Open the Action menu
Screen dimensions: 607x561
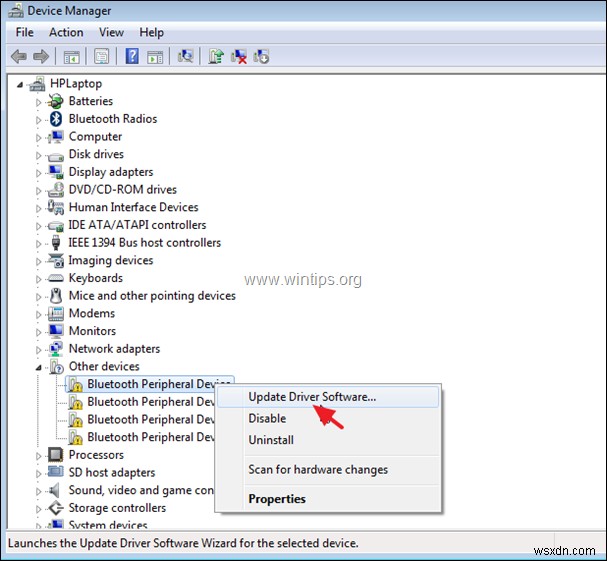tap(66, 33)
